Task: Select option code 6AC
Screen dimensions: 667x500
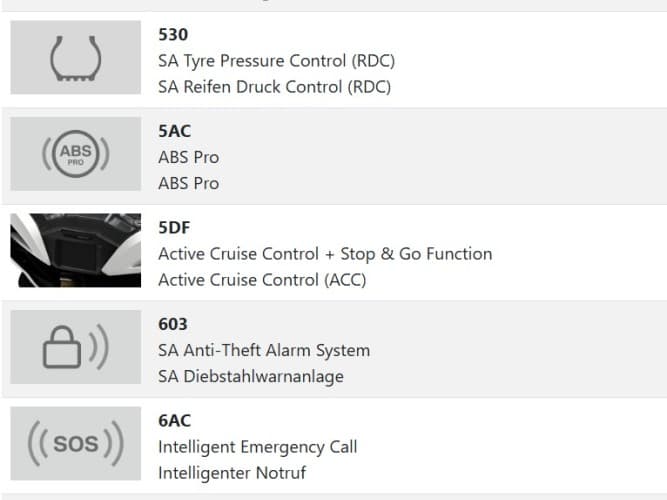Action: [x=174, y=421]
